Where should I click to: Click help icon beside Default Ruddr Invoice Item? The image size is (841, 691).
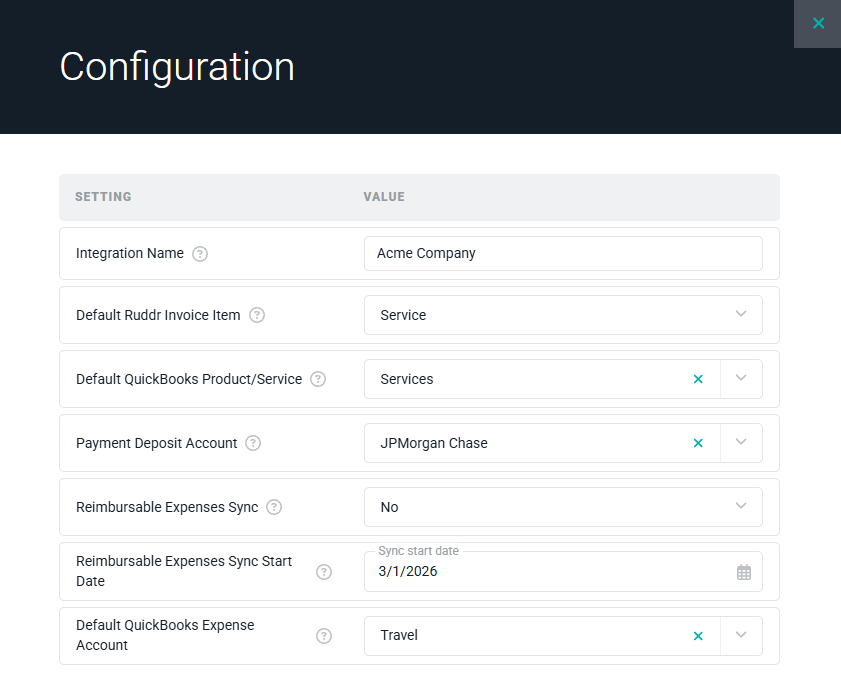coord(257,315)
